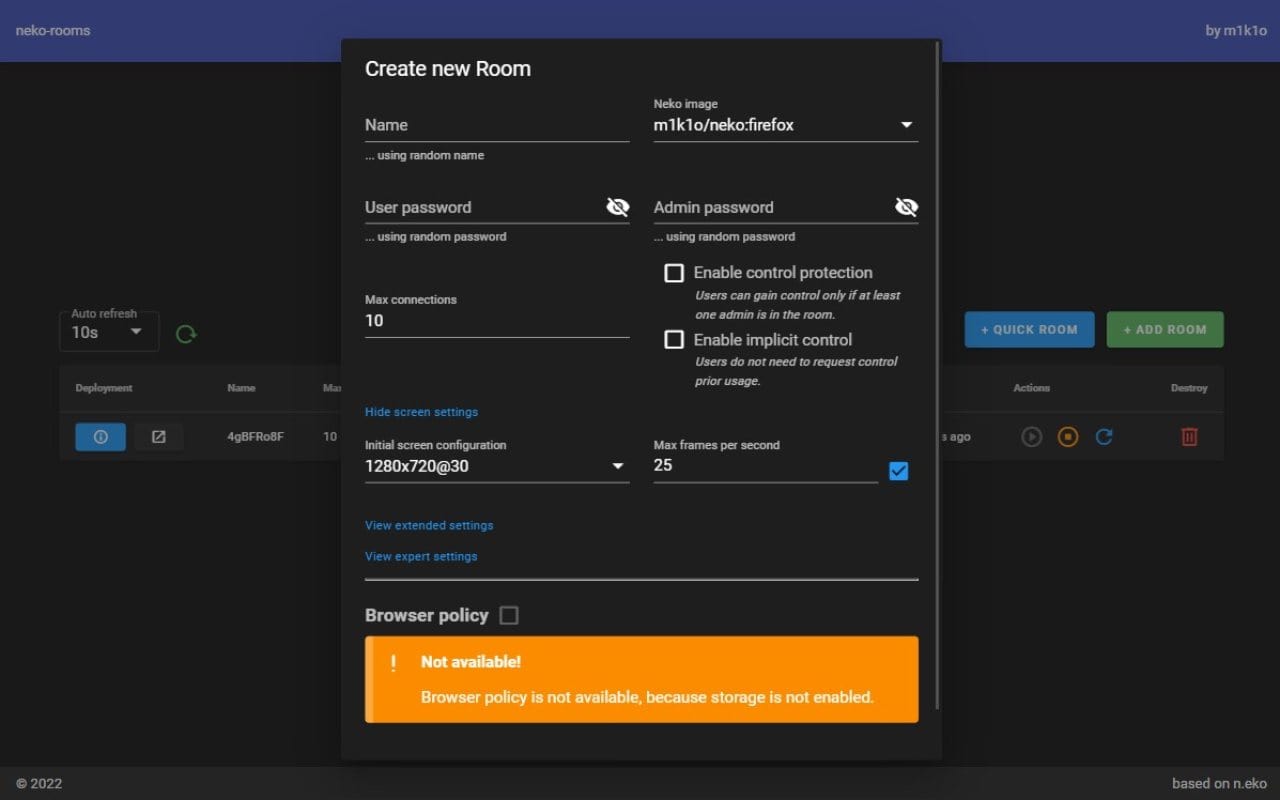
Task: Check the Browser policy checkbox
Action: 509,615
